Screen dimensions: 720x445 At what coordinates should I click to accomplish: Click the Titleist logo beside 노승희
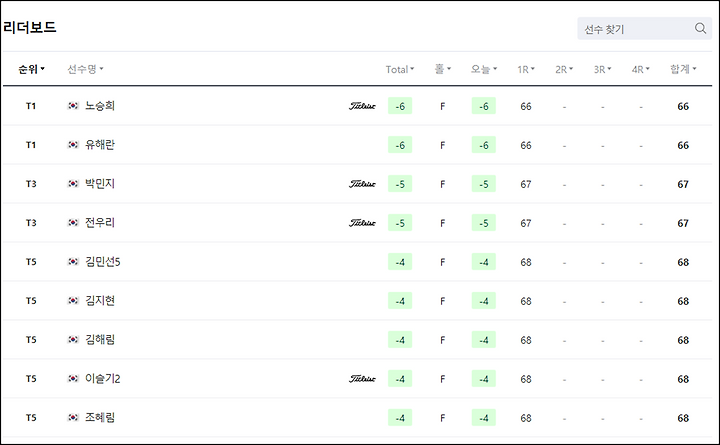[362, 106]
